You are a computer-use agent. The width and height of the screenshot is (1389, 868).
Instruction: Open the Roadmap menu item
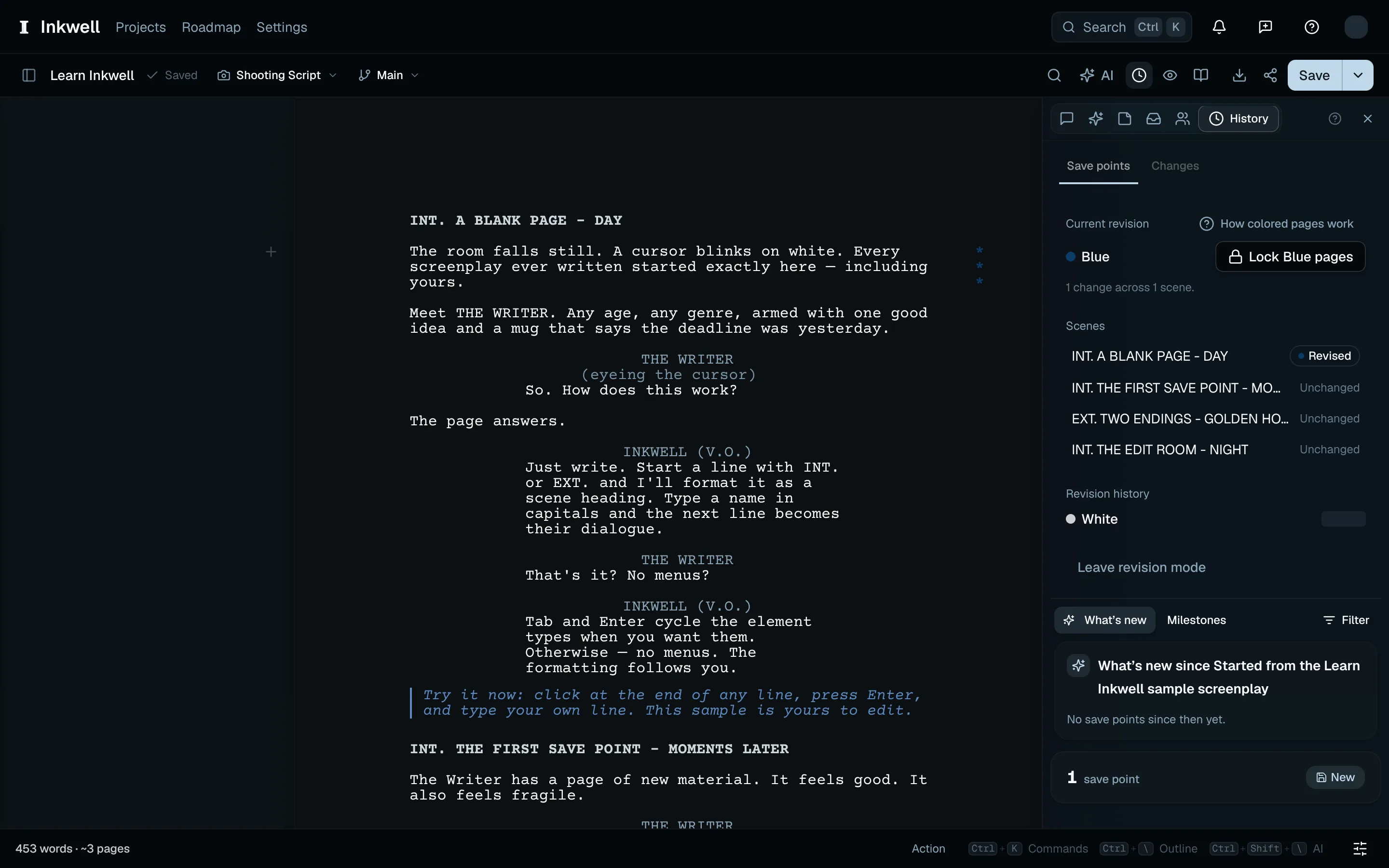point(211,27)
